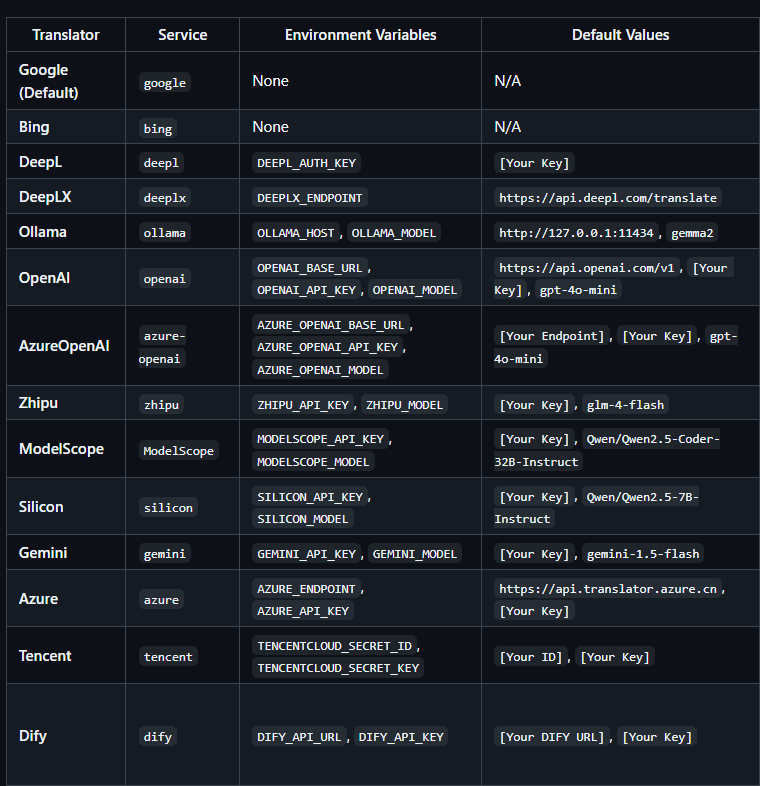
Task: Click the 'gemma2' default model value
Action: (x=695, y=233)
